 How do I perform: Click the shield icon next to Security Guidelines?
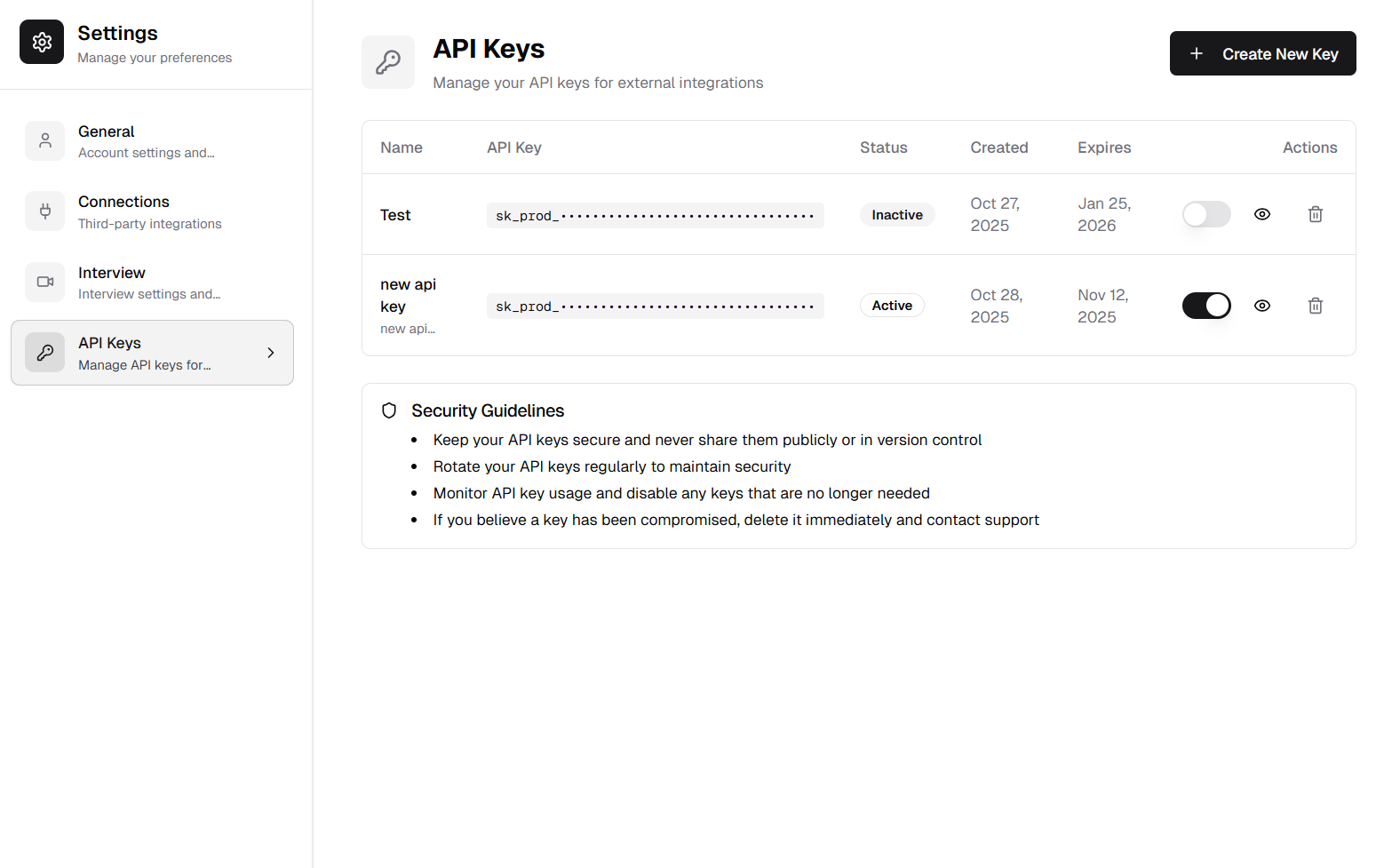tap(389, 410)
